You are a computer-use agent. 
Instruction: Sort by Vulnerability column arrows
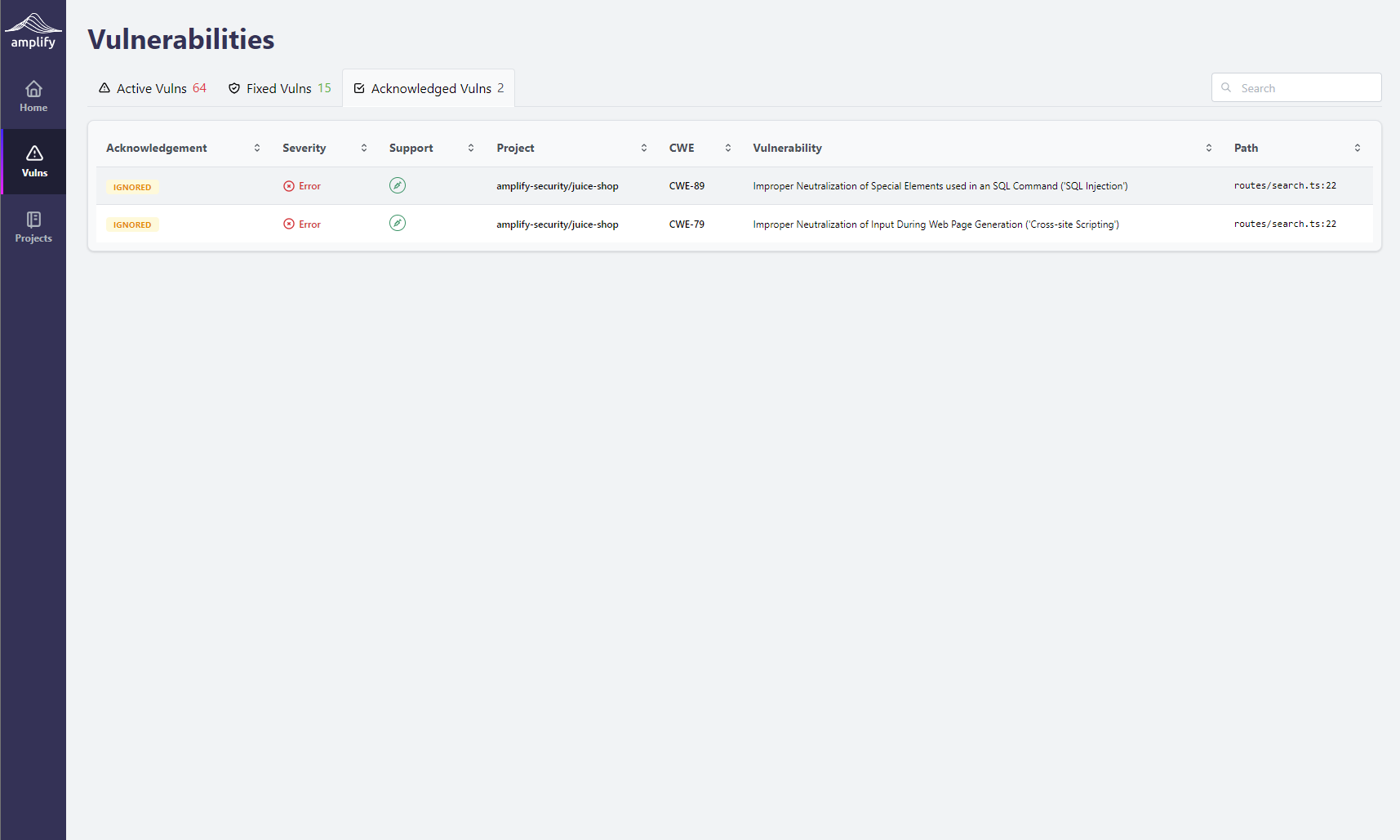point(1209,148)
